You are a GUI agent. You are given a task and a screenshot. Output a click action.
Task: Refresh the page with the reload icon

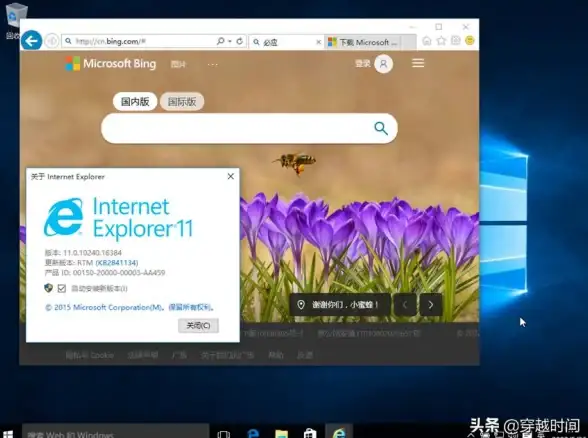click(x=240, y=41)
